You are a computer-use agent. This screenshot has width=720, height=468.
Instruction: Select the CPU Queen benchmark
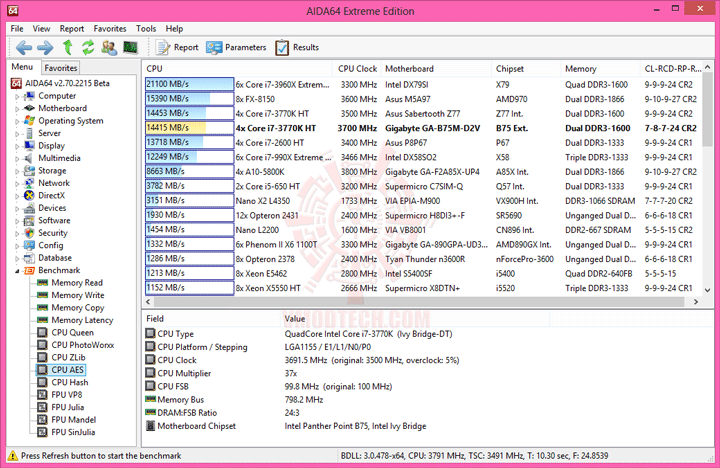pyautogui.click(x=66, y=332)
